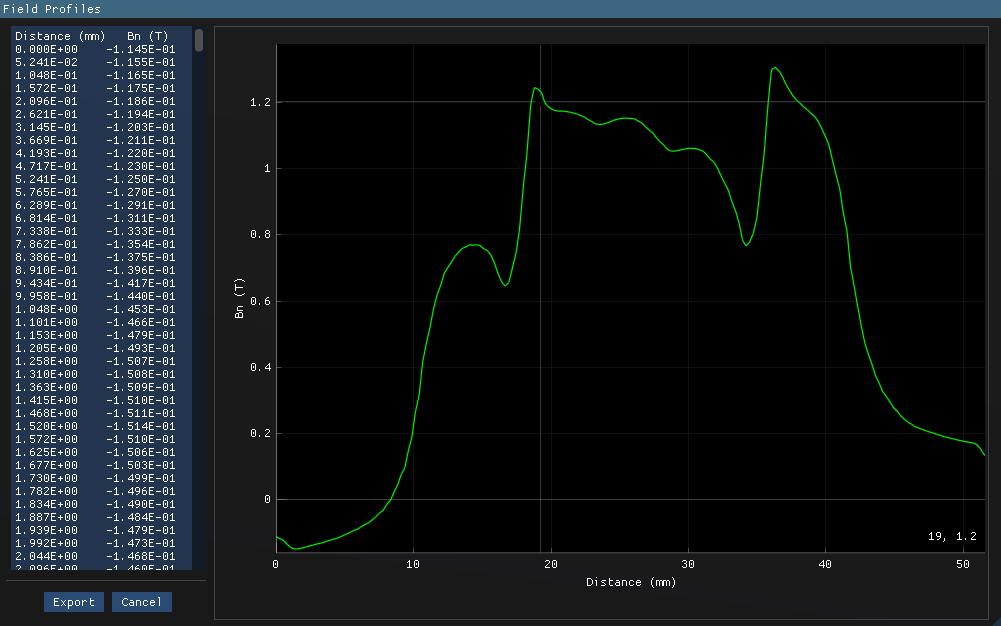The width and height of the screenshot is (1001, 626).
Task: Click the vertical gridline at 20 mm
Action: point(549,300)
